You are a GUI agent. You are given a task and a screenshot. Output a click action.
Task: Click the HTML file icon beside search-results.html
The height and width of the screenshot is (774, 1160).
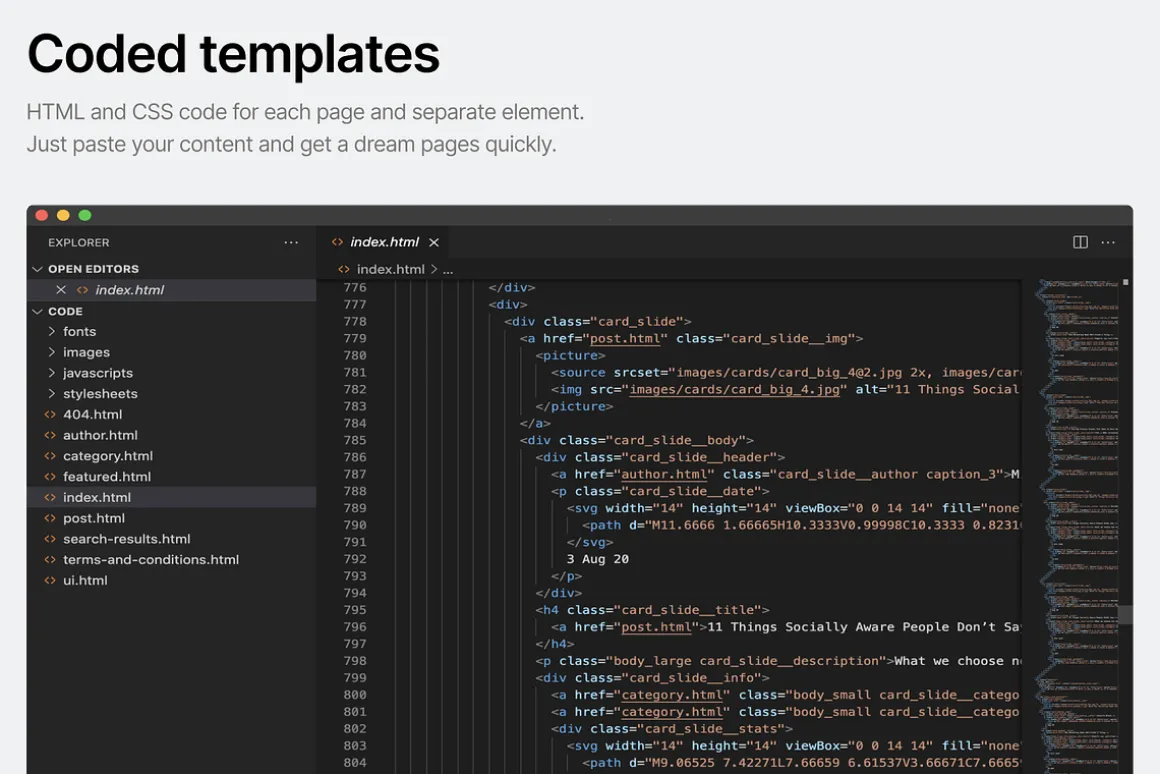[x=50, y=539]
